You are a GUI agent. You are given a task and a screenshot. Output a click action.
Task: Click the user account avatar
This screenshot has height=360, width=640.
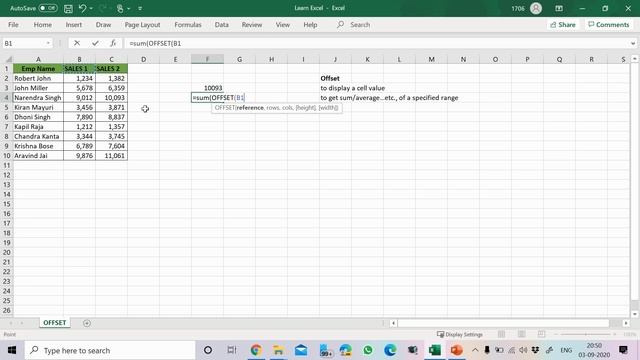(536, 8)
